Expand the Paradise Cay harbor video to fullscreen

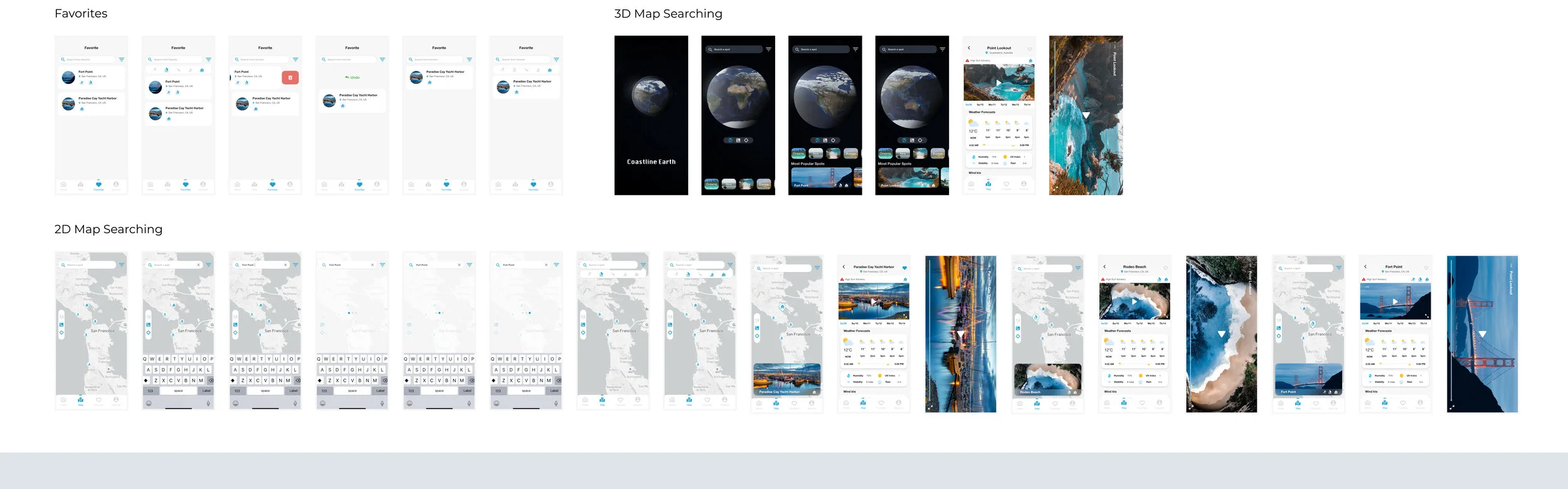tap(905, 316)
